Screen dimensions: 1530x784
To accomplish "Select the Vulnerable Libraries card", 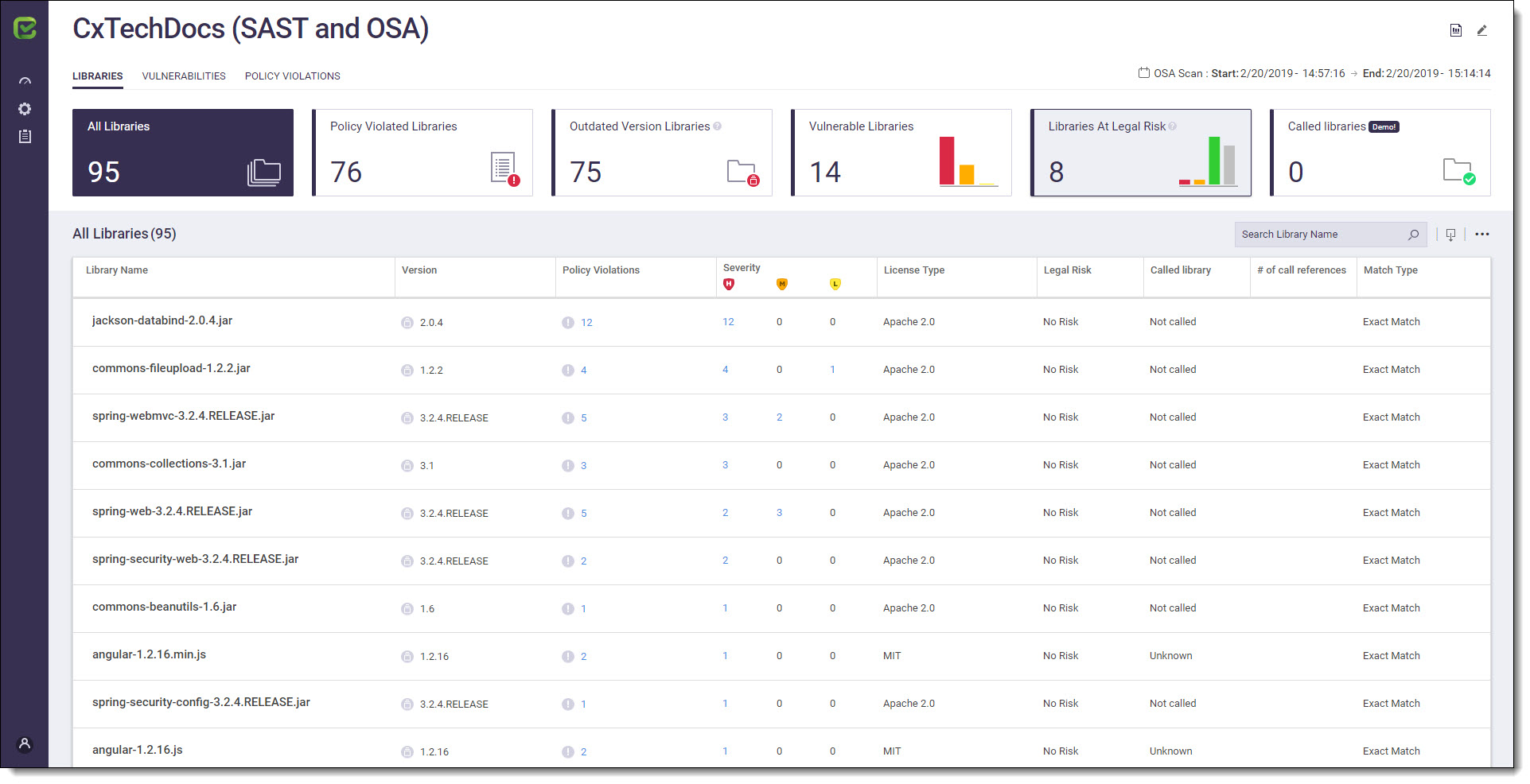I will point(901,153).
